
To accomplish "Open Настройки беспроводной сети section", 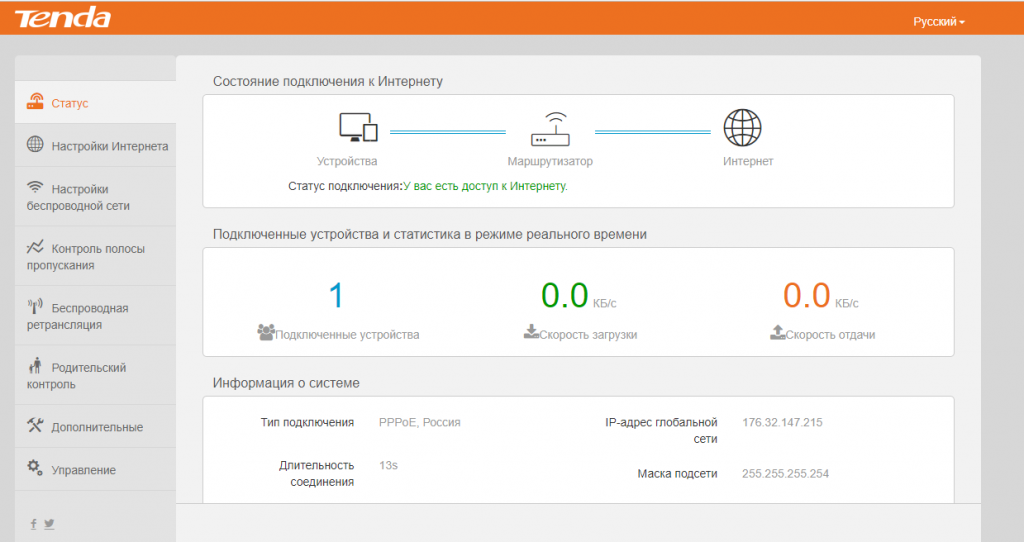I will tap(95, 197).
